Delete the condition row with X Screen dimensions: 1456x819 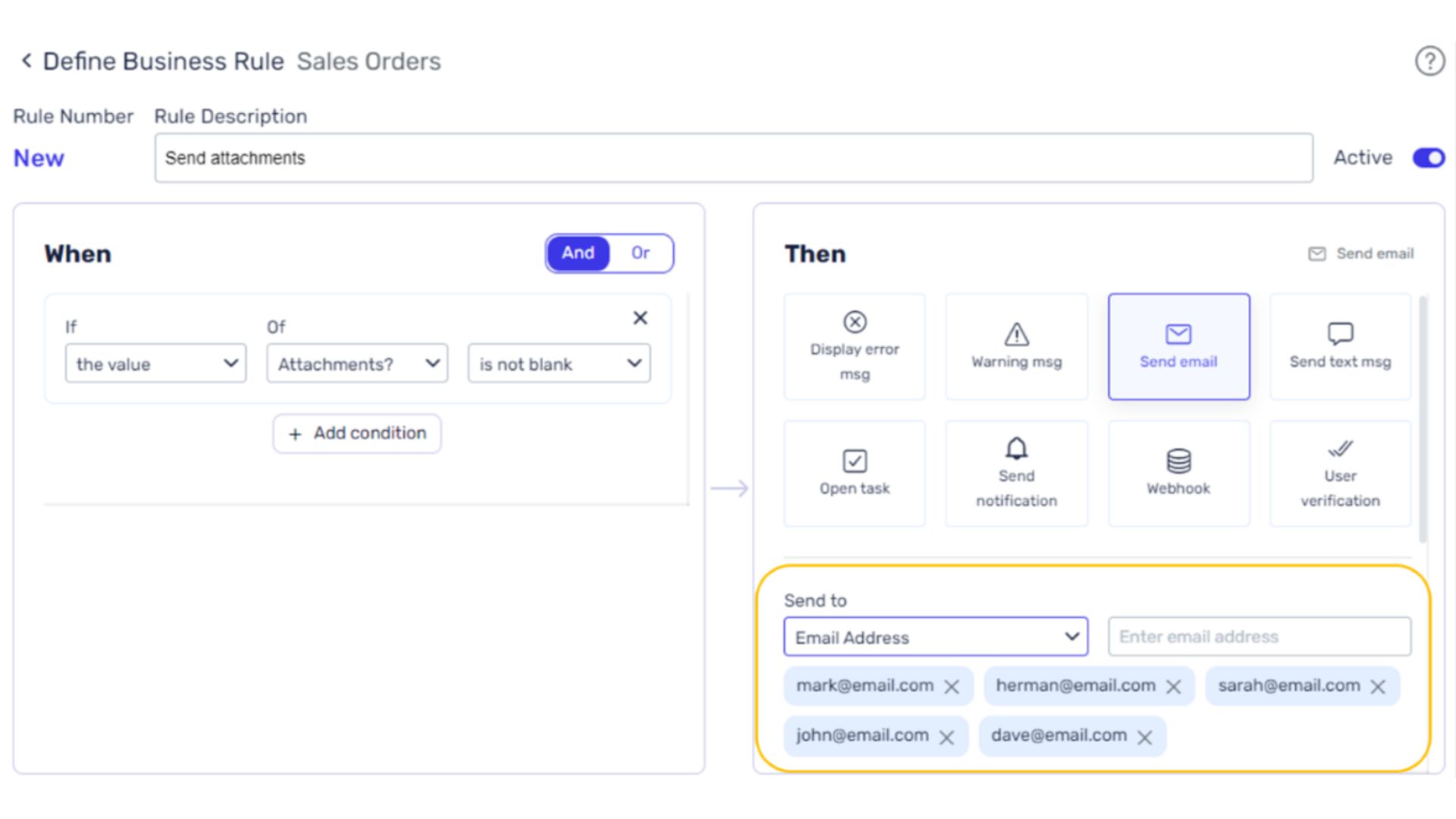click(x=640, y=318)
